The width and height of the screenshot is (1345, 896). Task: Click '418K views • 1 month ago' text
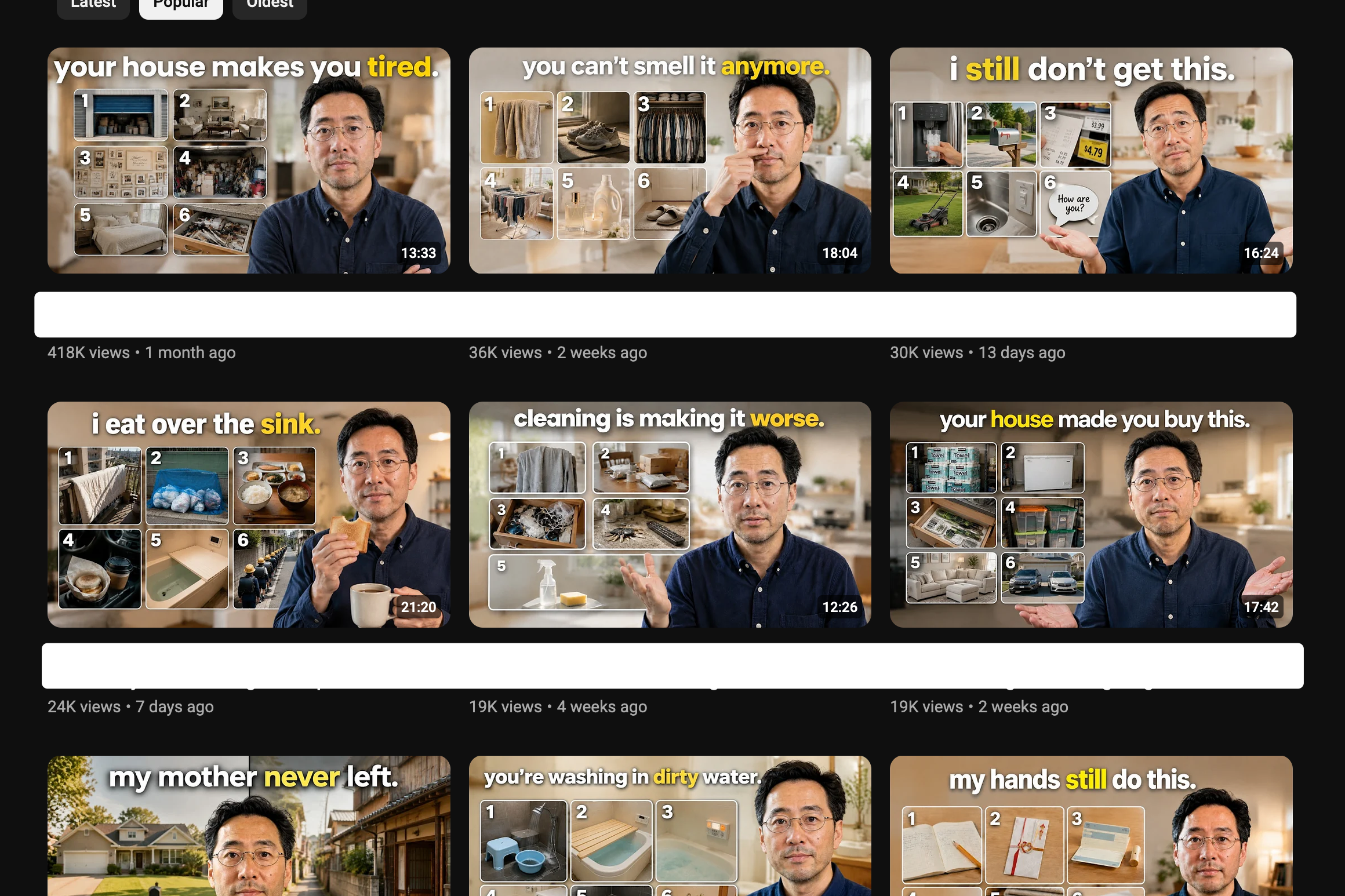141,353
